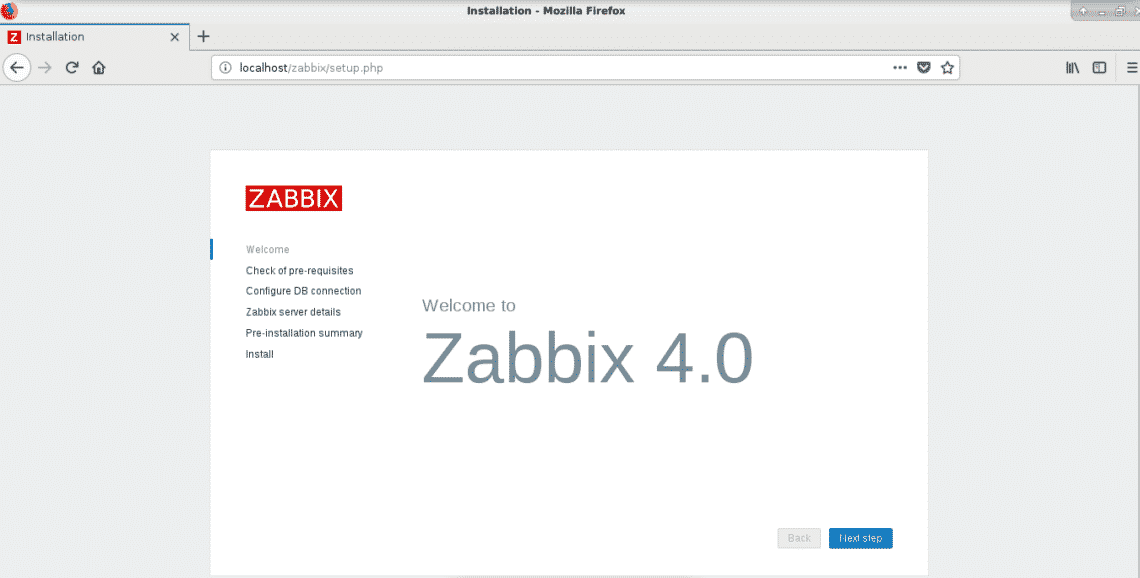
Task: Click the 'Zabbix 4.0' title text
Action: point(587,358)
